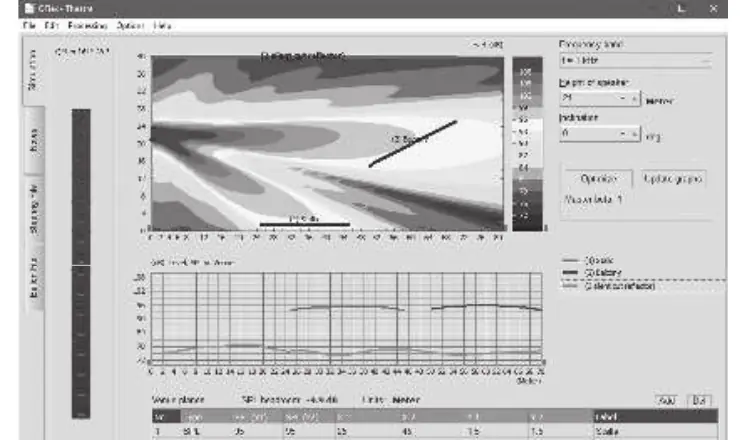This screenshot has height=440, width=746.
Task: Click the Inclination value field
Action: (589, 134)
